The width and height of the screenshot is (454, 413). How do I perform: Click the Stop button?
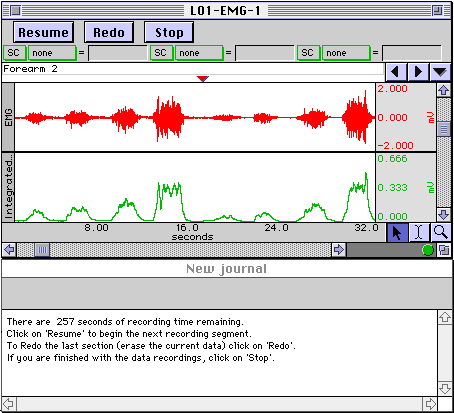[169, 32]
